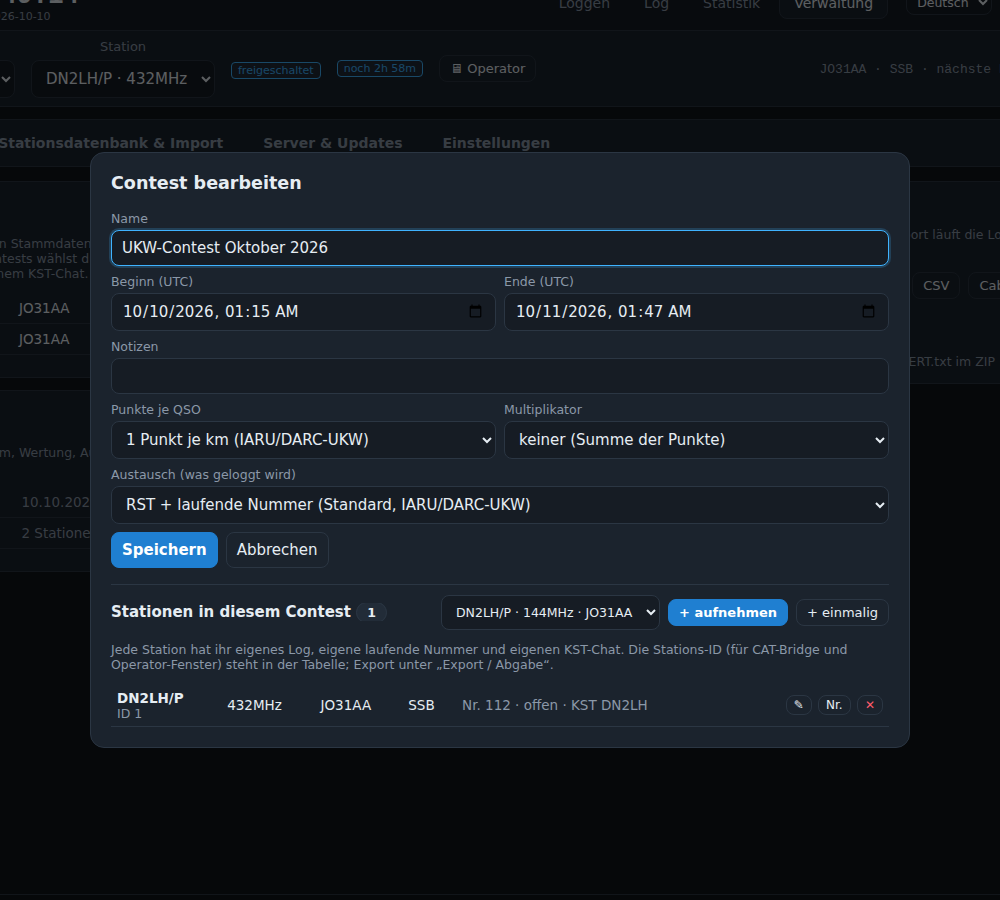Click the + aufnehmen button
The height and width of the screenshot is (900, 1000).
tap(728, 612)
